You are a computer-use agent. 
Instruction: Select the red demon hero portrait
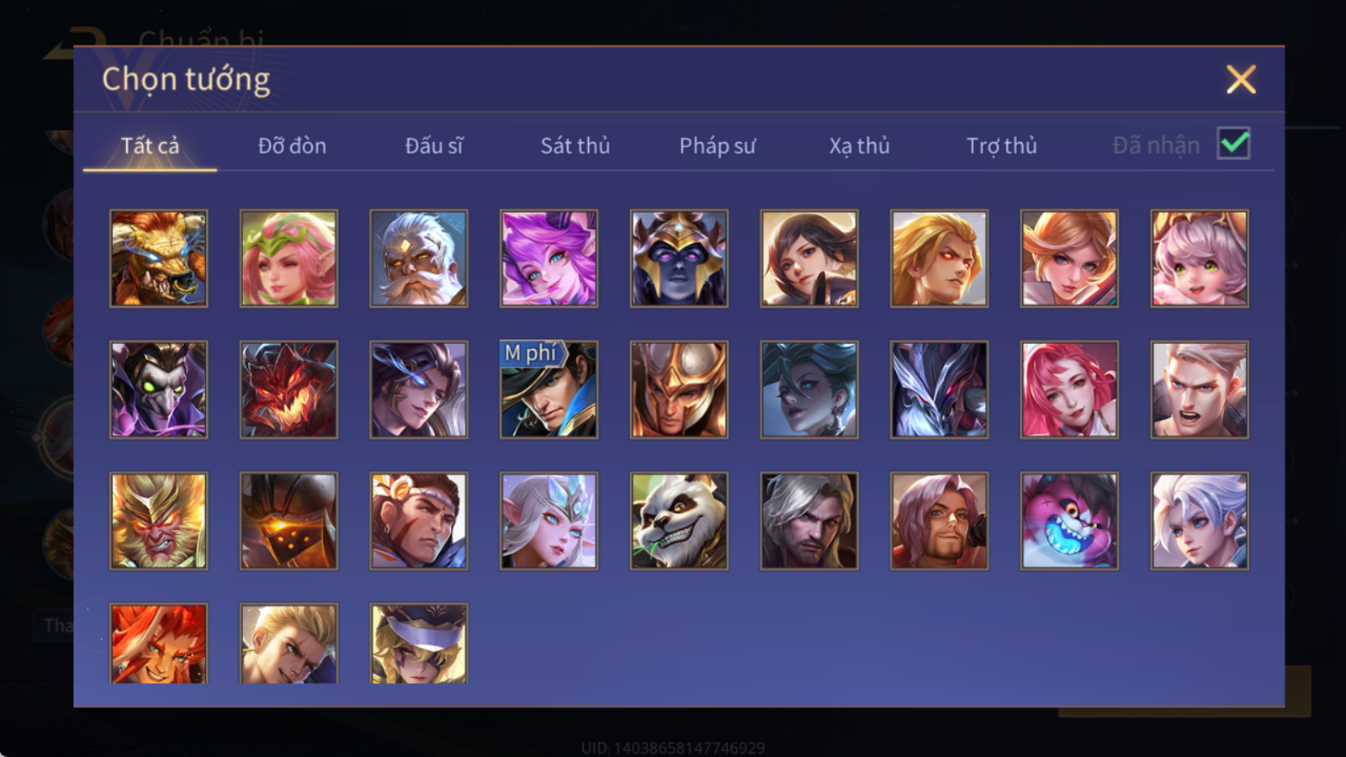tap(289, 390)
